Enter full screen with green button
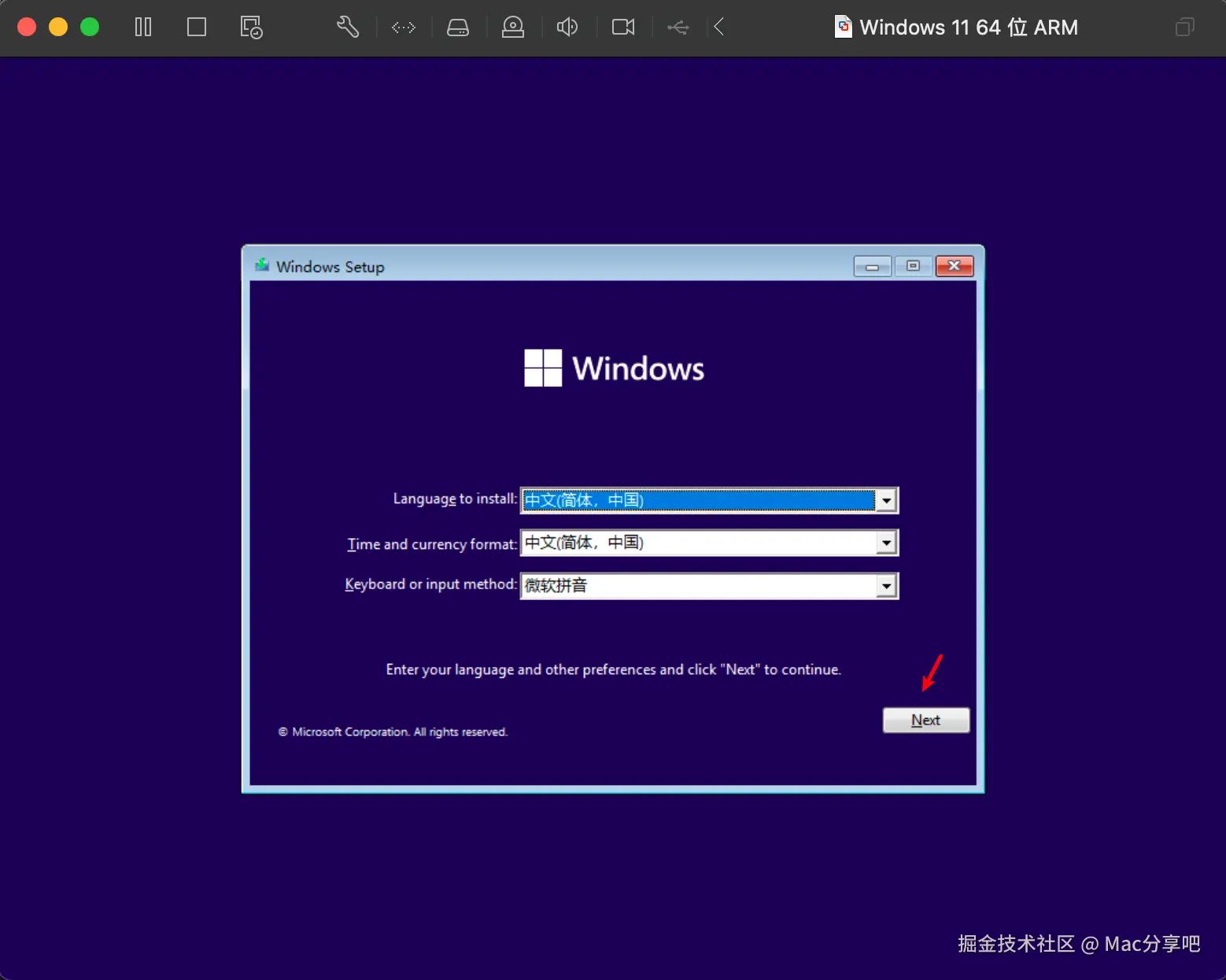The height and width of the screenshot is (980, 1226). point(90,27)
